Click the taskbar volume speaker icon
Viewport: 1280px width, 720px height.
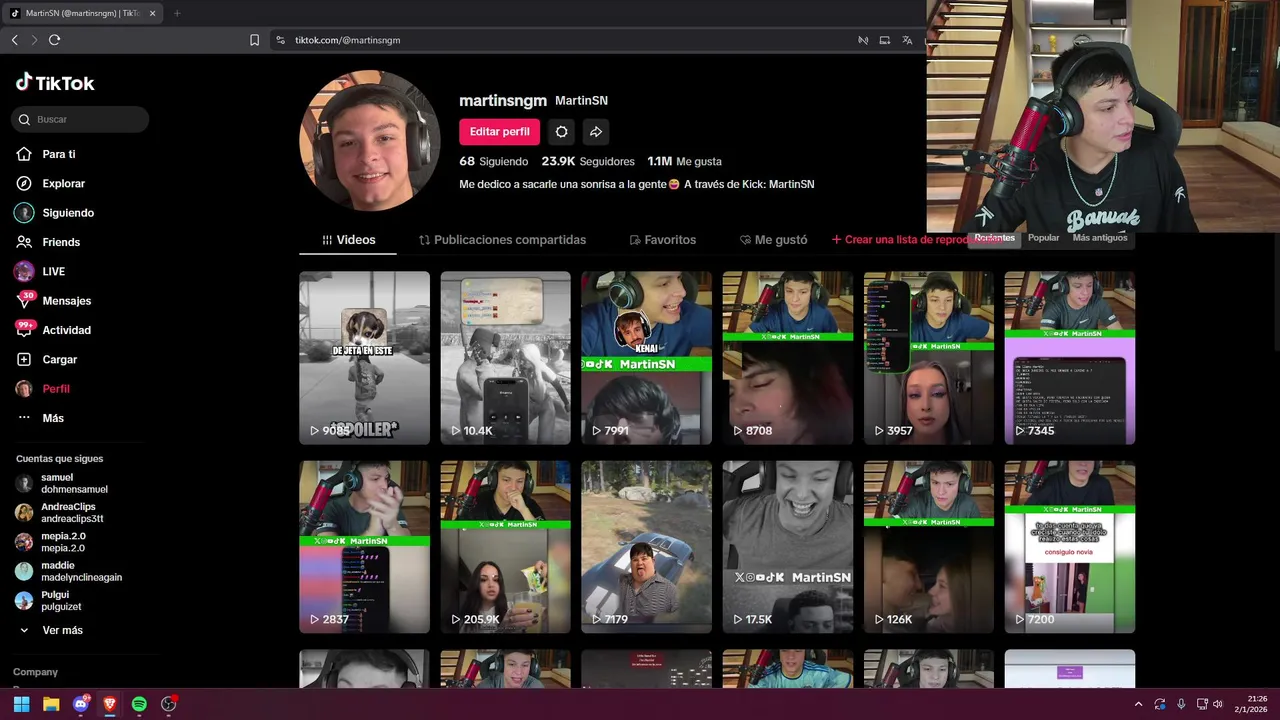(x=1218, y=704)
